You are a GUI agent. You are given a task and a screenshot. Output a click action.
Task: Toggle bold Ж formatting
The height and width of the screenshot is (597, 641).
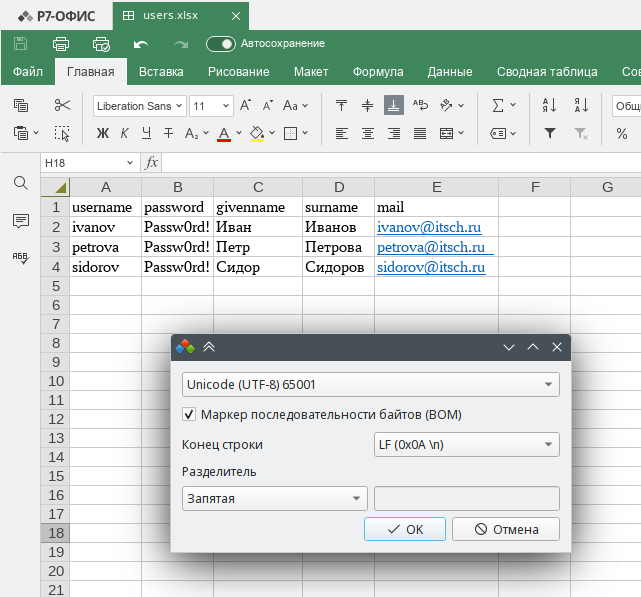[x=103, y=133]
